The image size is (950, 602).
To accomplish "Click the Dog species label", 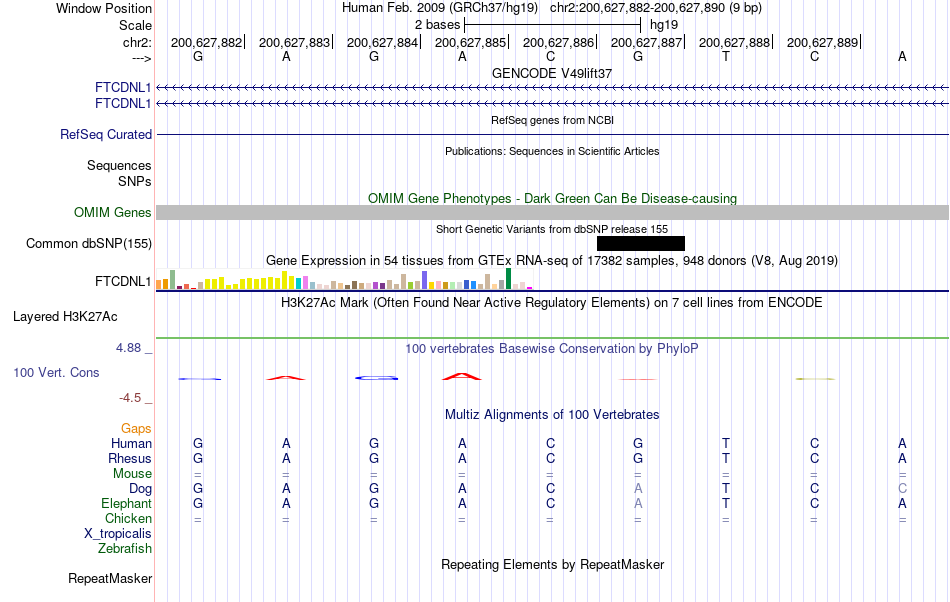I will [140, 488].
